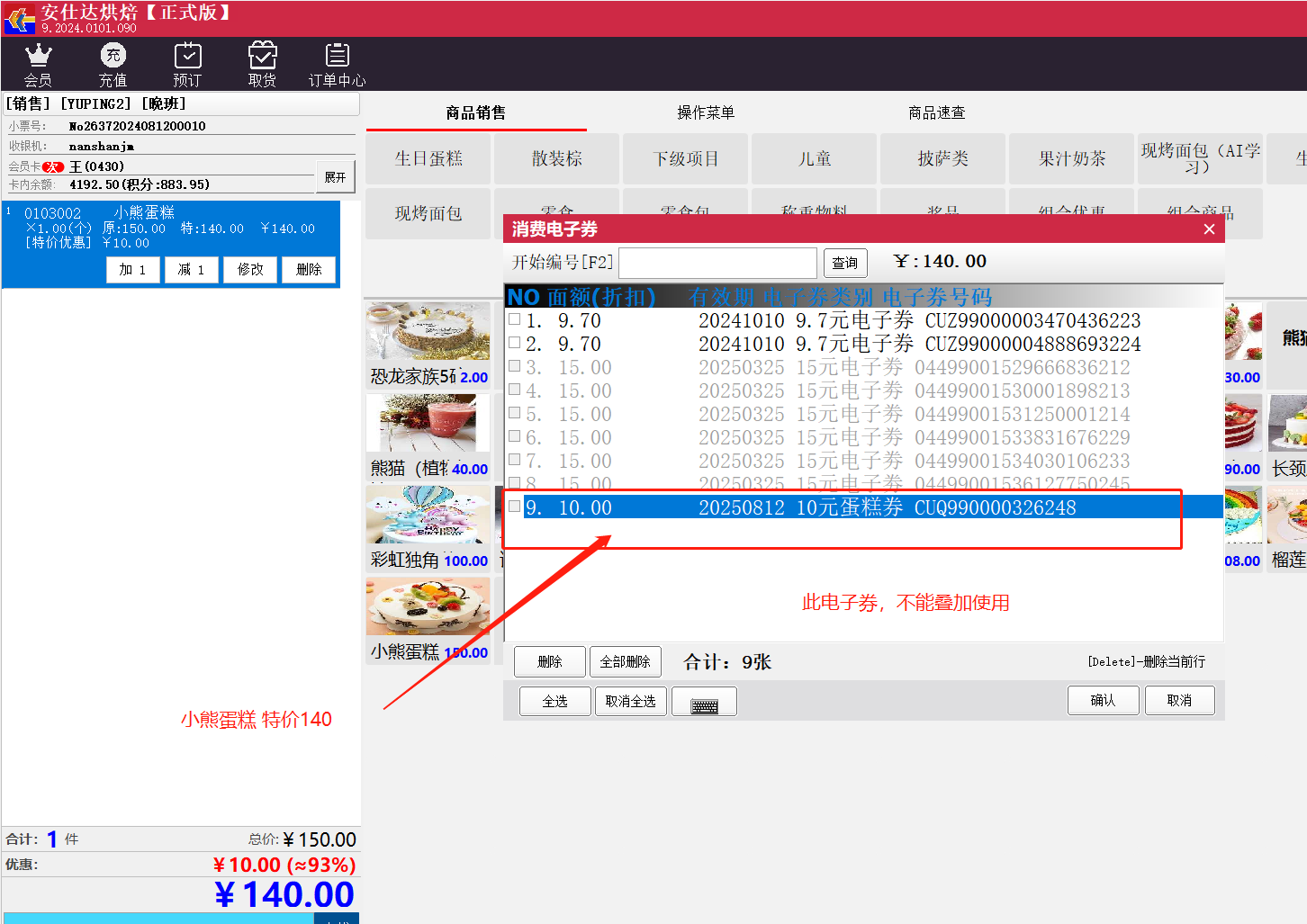Click 有效期 column header

tap(722, 297)
